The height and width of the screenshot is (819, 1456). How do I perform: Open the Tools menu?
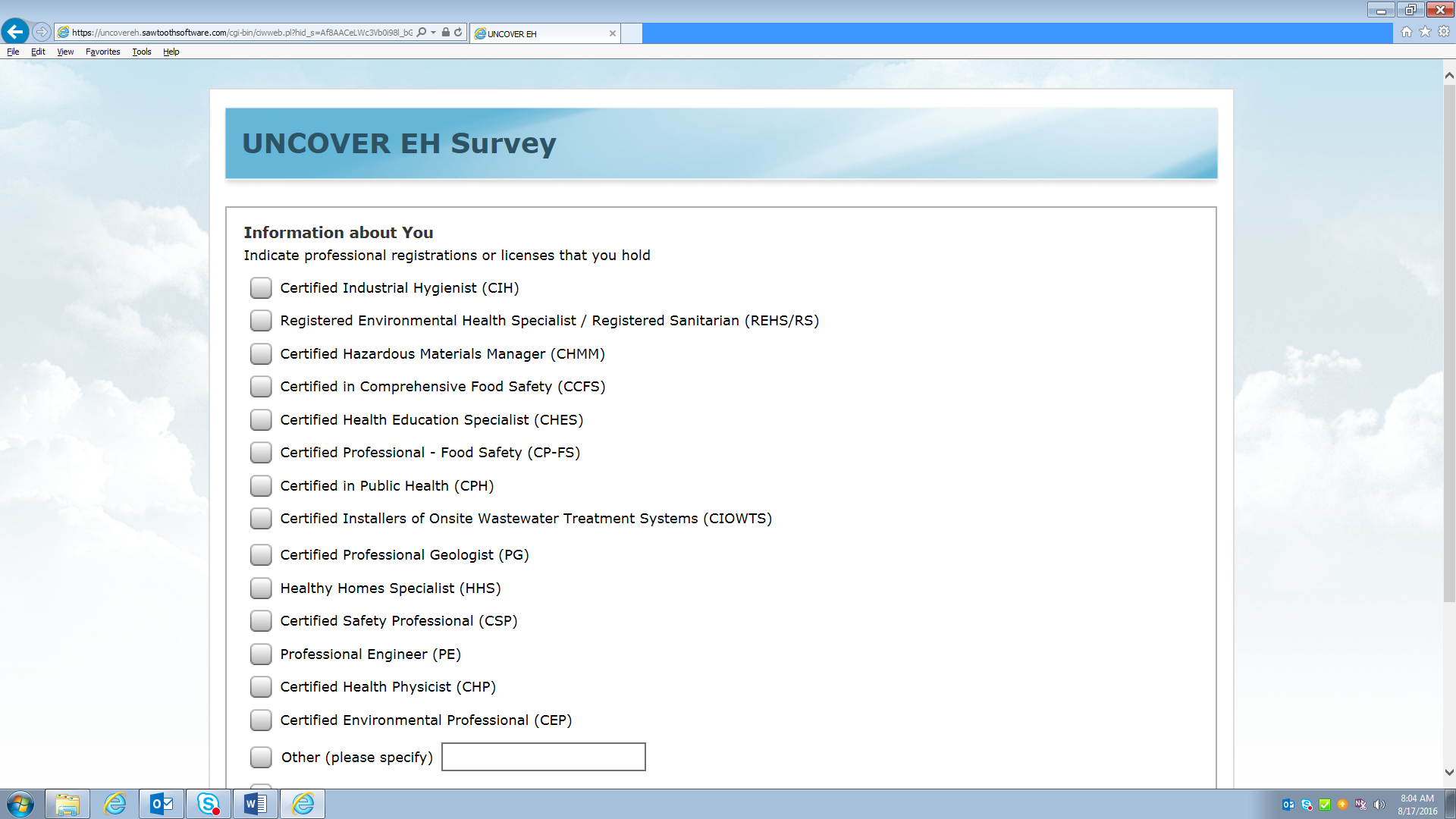point(141,52)
